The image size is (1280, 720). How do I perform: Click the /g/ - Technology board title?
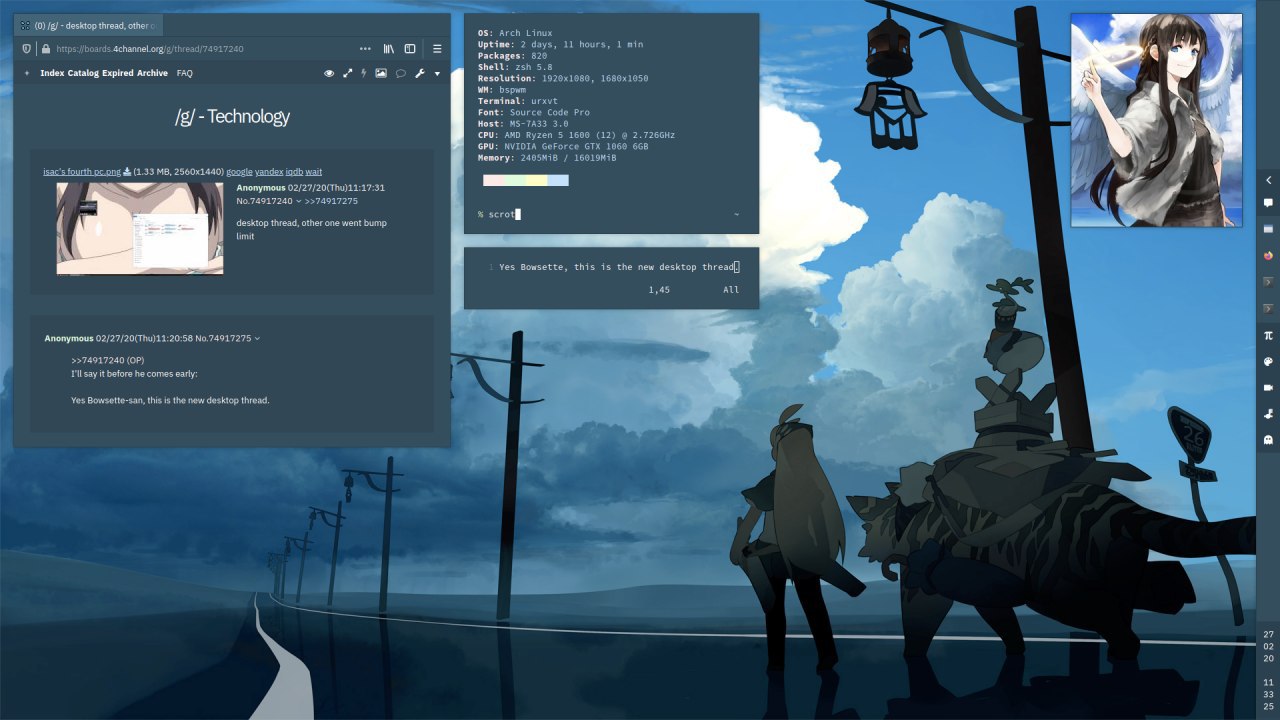click(x=232, y=117)
